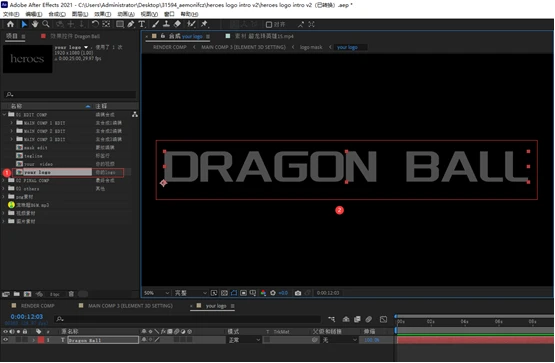Click the Home icon in toolbar
The width and height of the screenshot is (555, 363).
(10, 24)
